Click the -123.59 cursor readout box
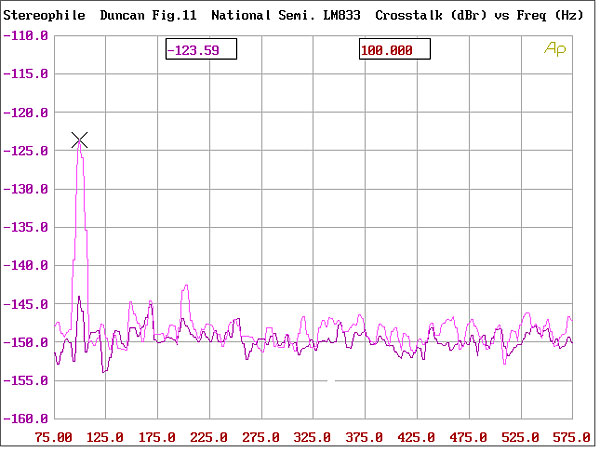 coord(201,49)
